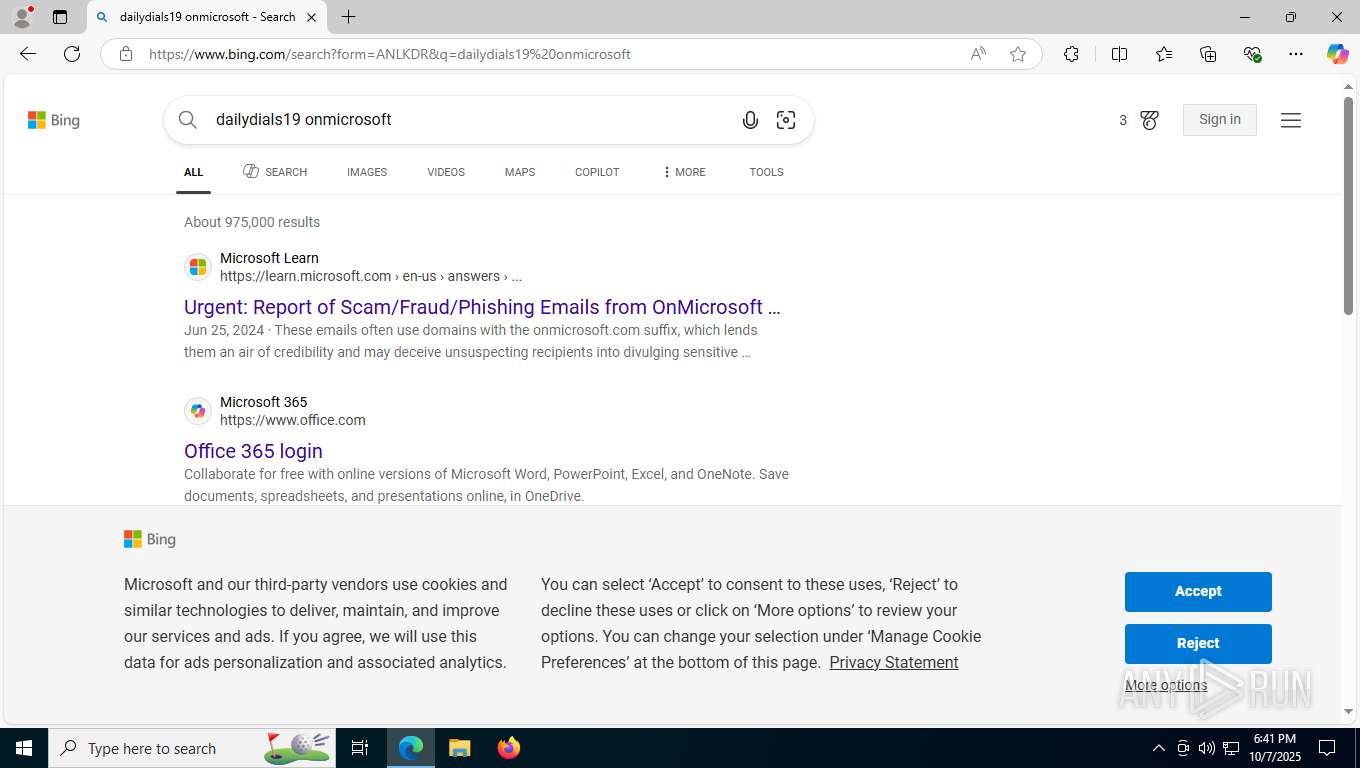
Task: Search using voice microphone icon
Action: (x=750, y=120)
